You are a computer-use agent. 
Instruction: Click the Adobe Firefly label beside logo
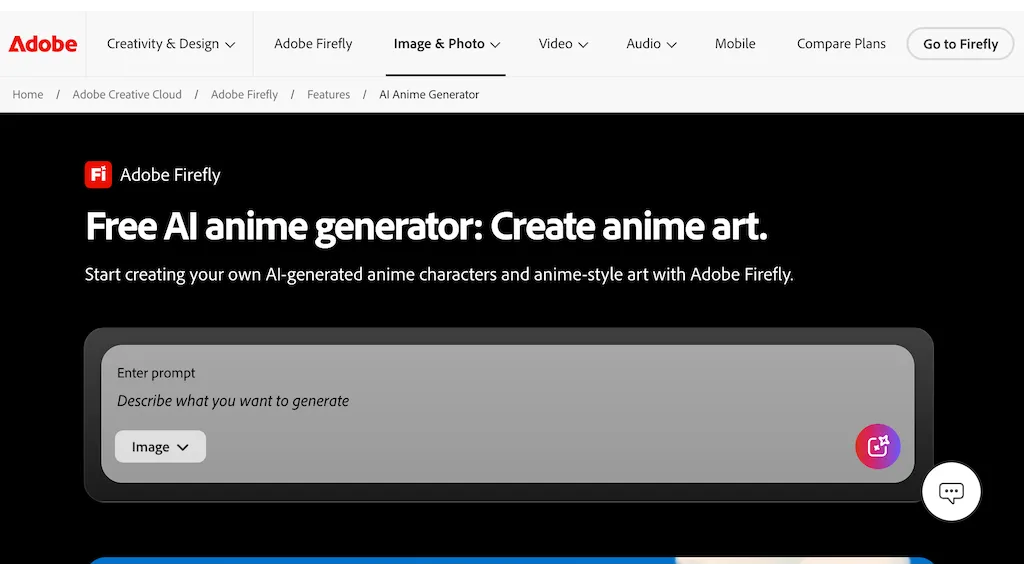tap(170, 175)
